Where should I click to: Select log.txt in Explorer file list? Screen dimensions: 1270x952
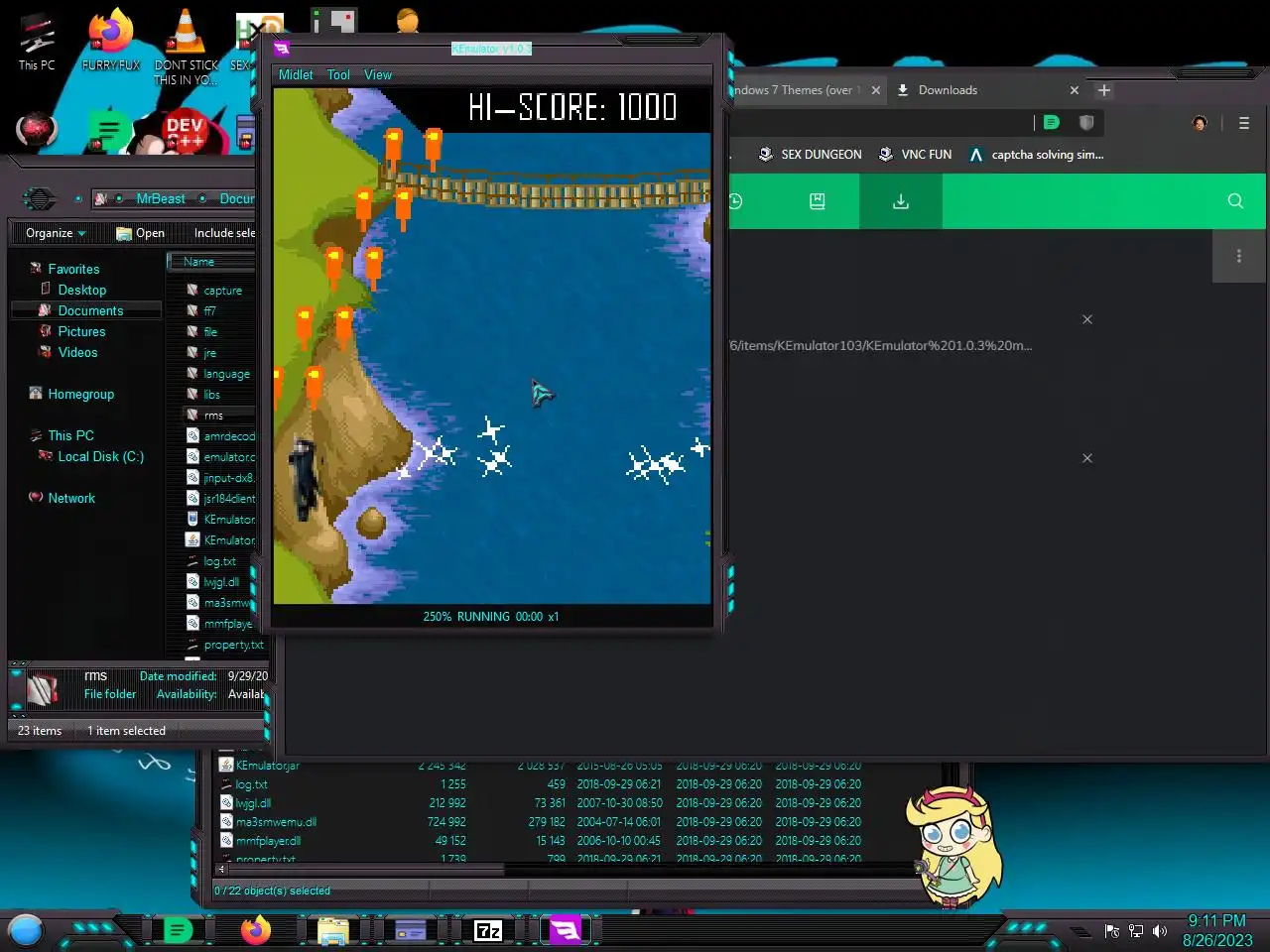[x=219, y=561]
